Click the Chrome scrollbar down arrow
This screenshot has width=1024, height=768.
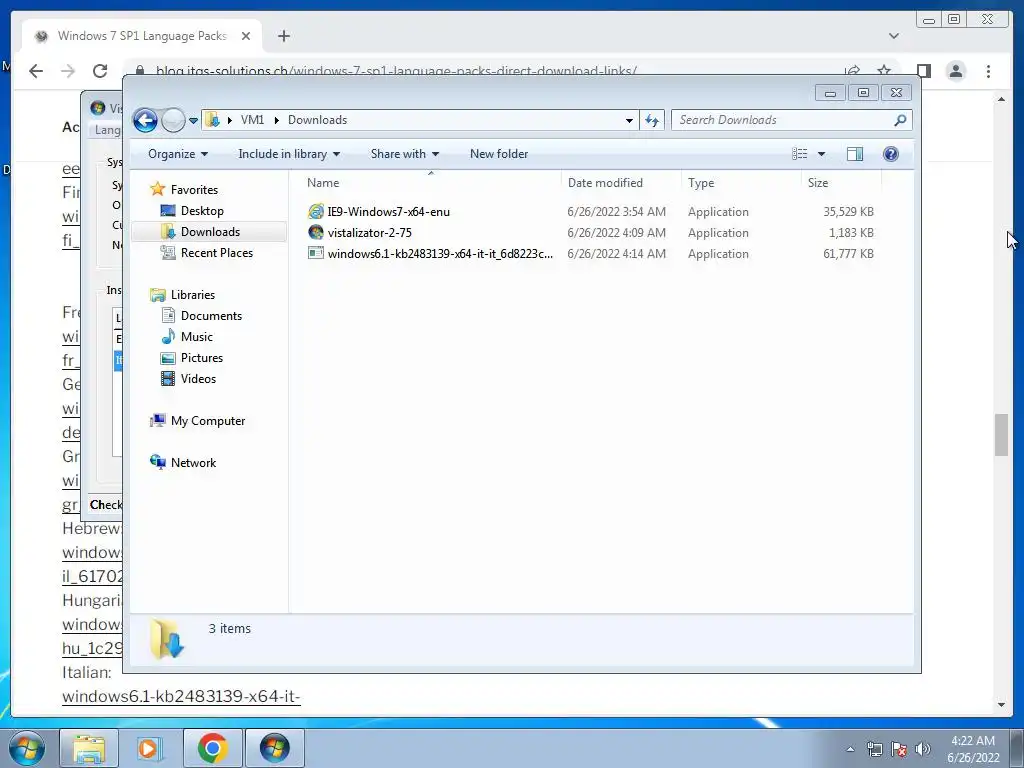pos(1001,705)
